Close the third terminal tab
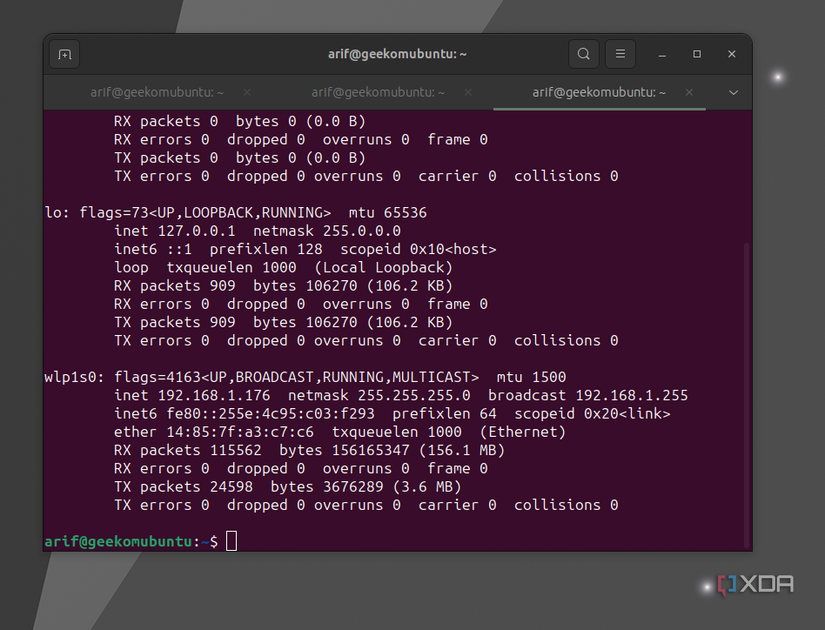Viewport: 825px width, 630px height. click(689, 93)
